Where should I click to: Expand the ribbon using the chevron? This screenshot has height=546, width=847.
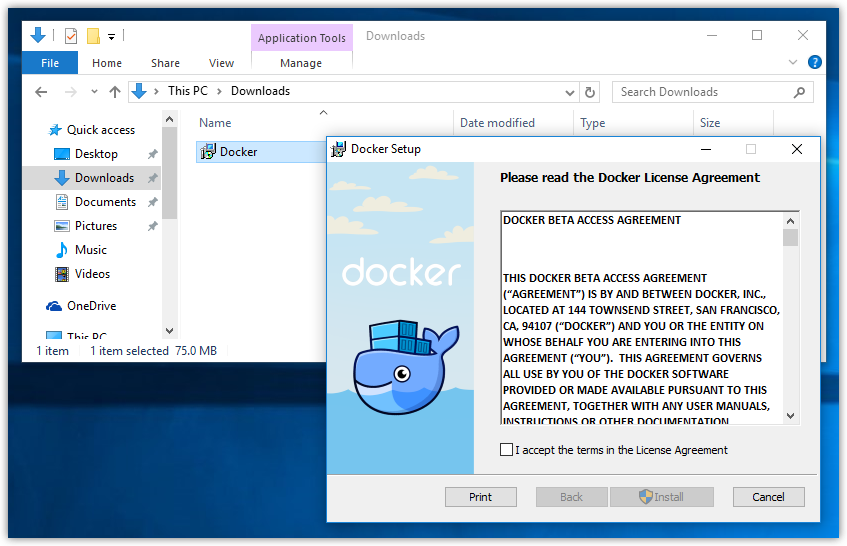(797, 62)
